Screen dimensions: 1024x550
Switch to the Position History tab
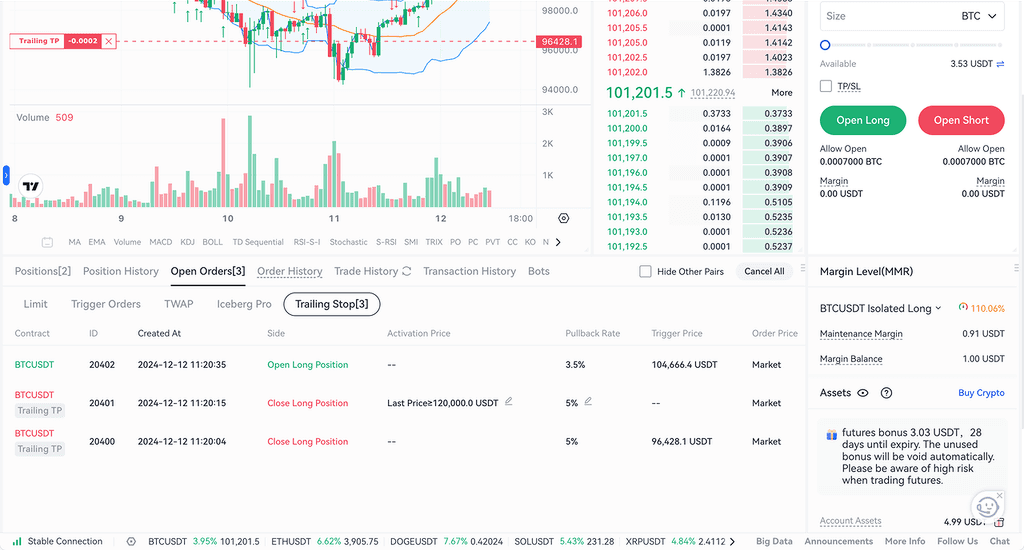point(120,271)
